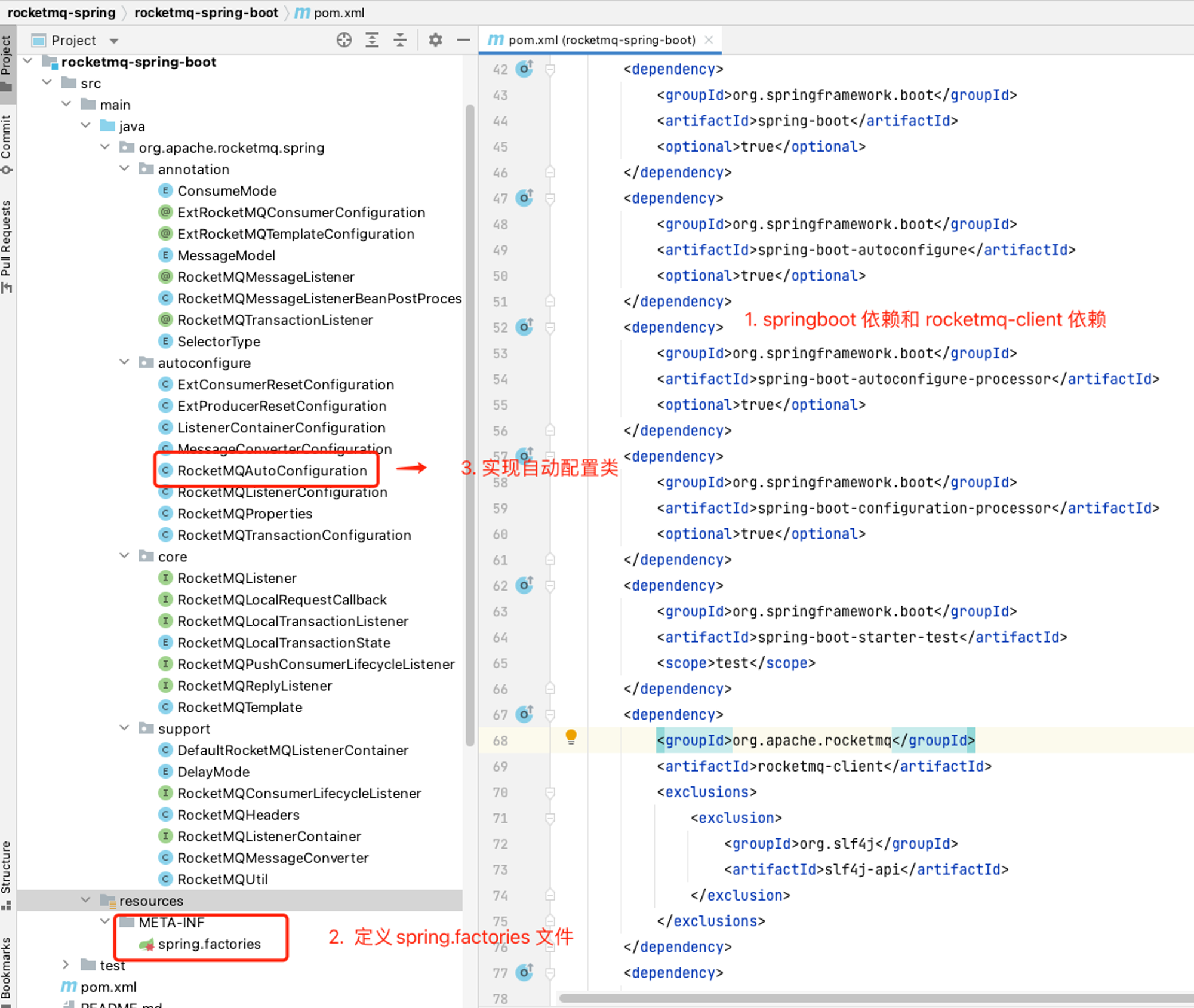Click rocketmq-spring-boot breadcrumb
Viewport: 1194px width, 1008px height.
(x=206, y=13)
